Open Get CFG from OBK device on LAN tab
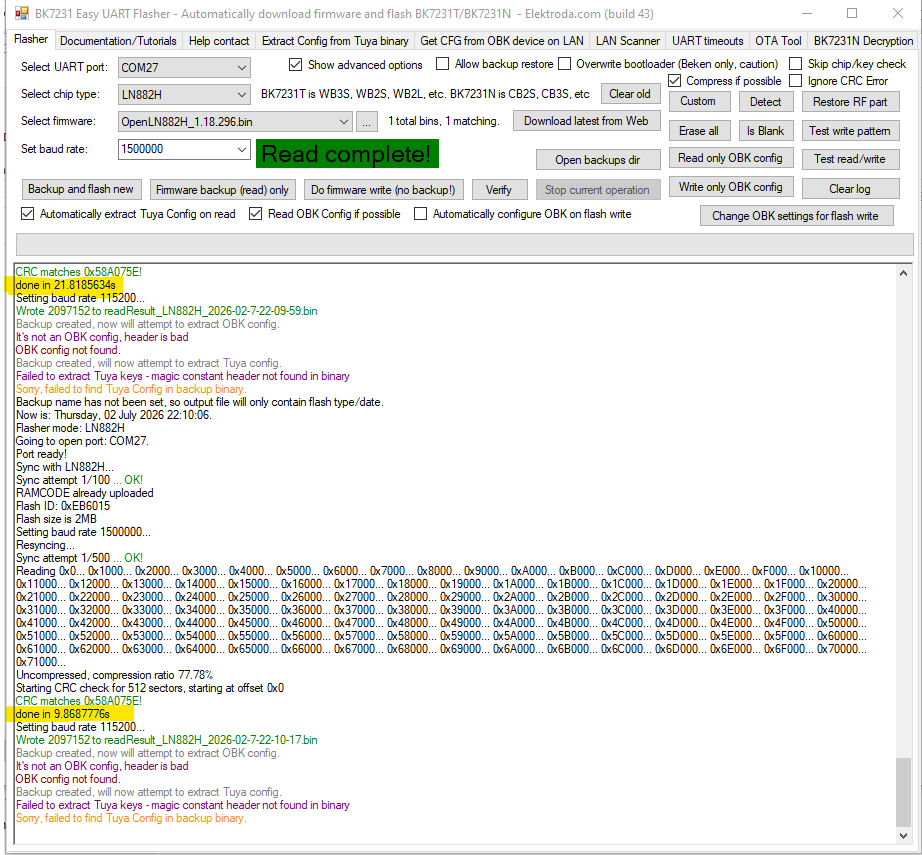Screen dimensions: 922x855 point(502,41)
